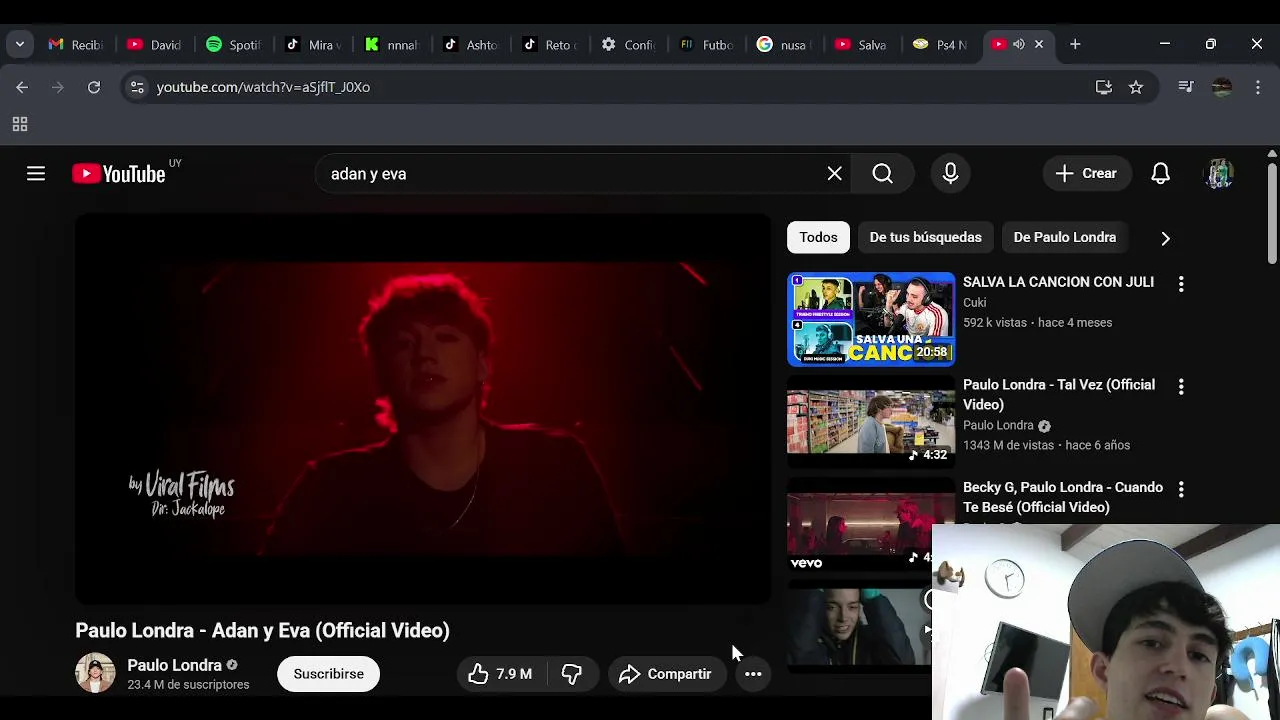Screen dimensions: 1280x720
Task: Start voice search with microphone
Action: [950, 174]
